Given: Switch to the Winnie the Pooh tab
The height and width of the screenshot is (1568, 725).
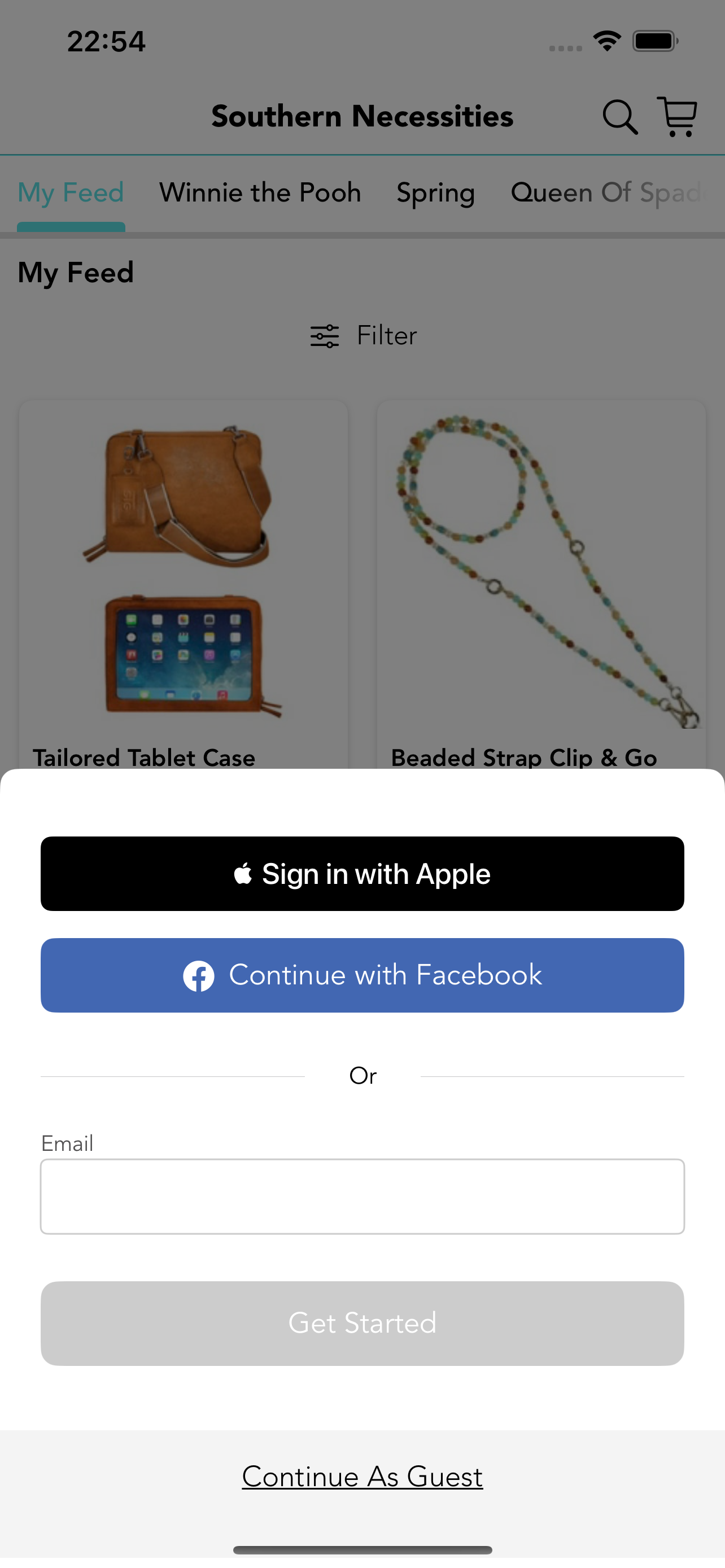Looking at the screenshot, I should [260, 193].
